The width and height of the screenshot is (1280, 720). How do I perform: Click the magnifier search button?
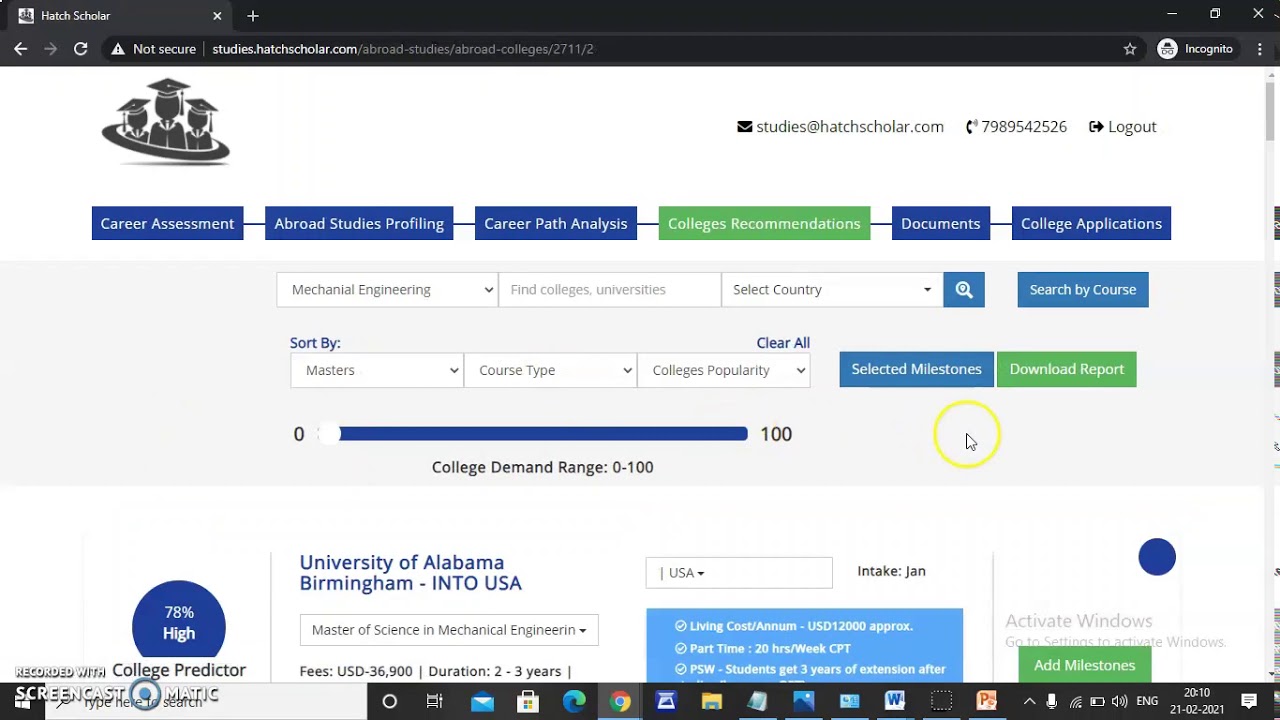tap(964, 289)
